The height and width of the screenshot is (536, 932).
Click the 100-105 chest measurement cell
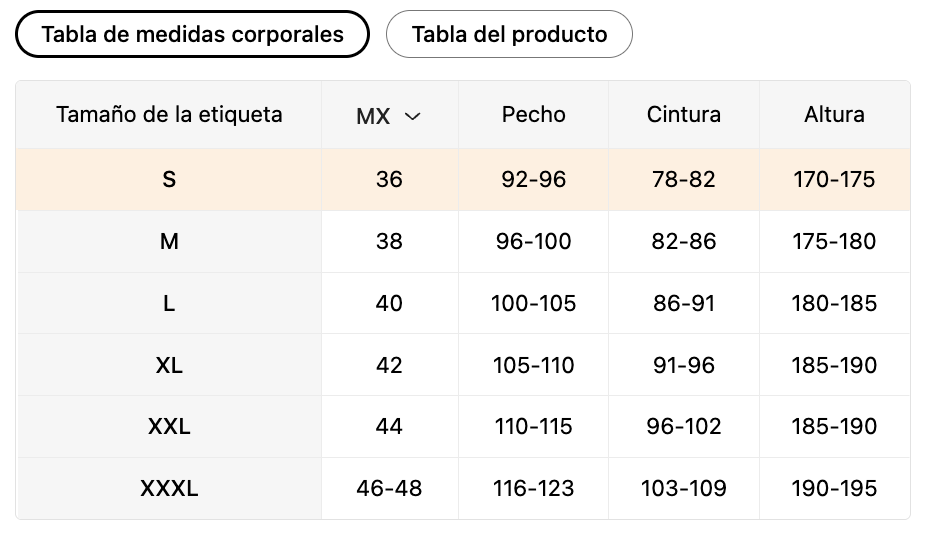click(533, 303)
